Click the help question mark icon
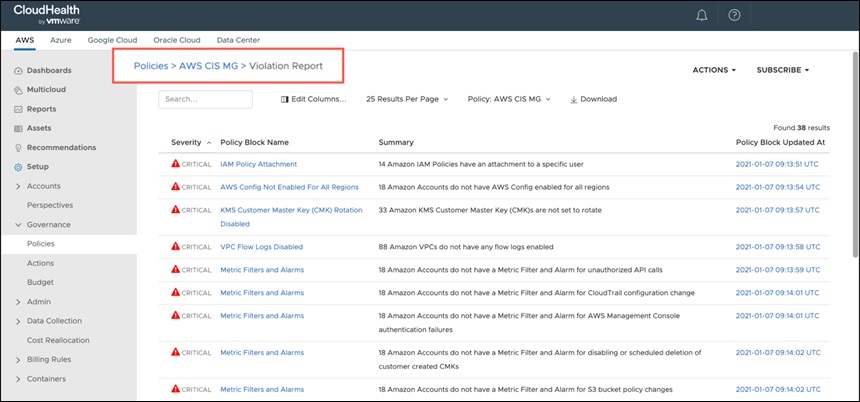The image size is (860, 402). pos(734,15)
